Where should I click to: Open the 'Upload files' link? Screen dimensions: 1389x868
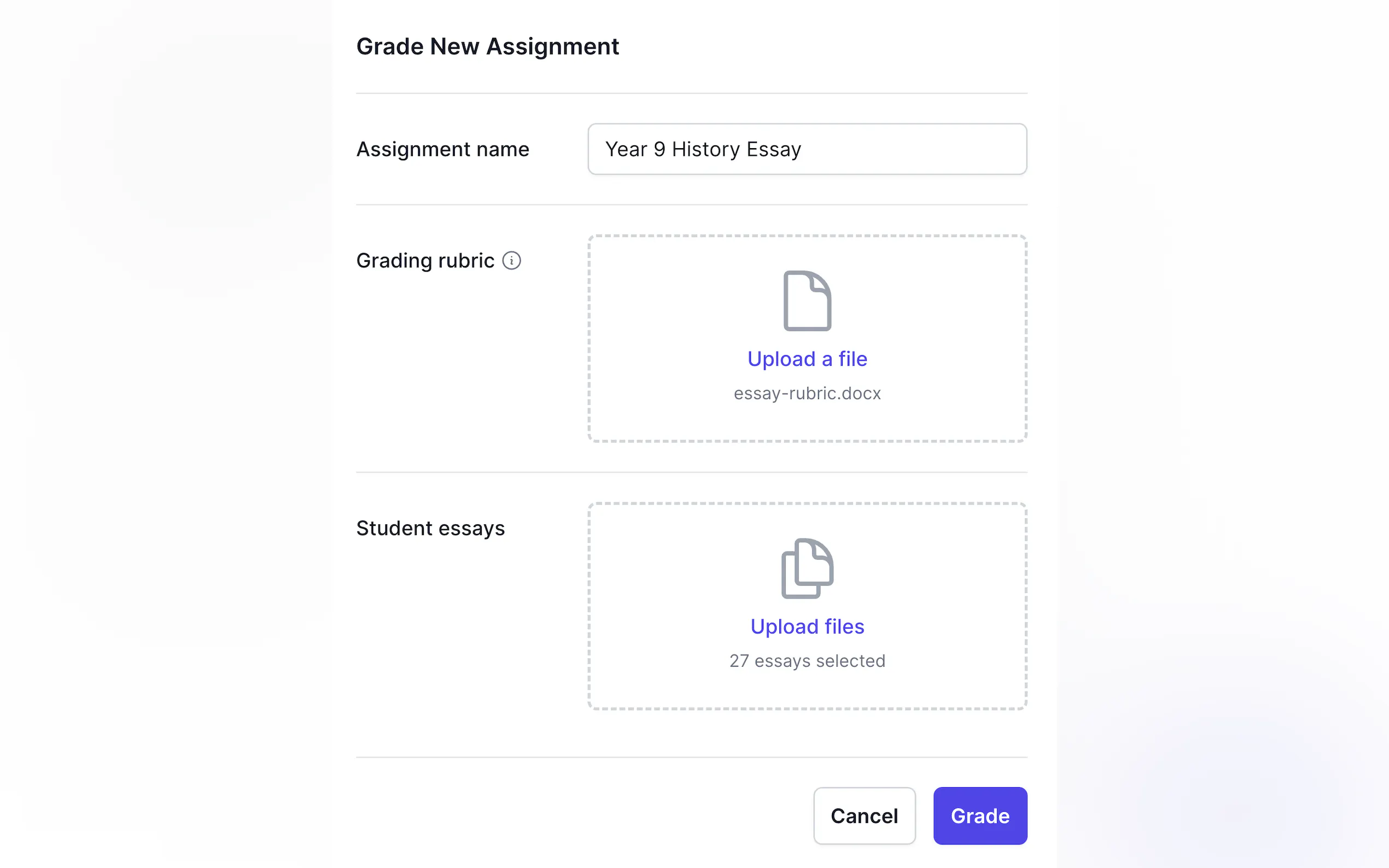(x=807, y=626)
